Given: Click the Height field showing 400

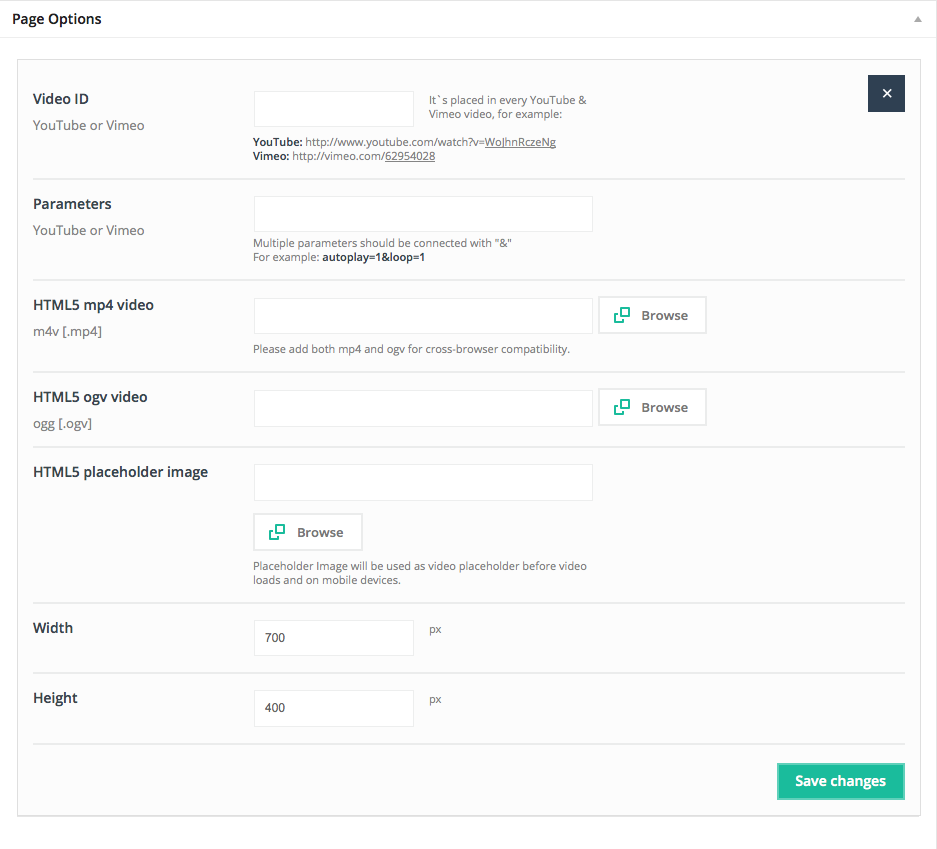Looking at the screenshot, I should (x=333, y=708).
